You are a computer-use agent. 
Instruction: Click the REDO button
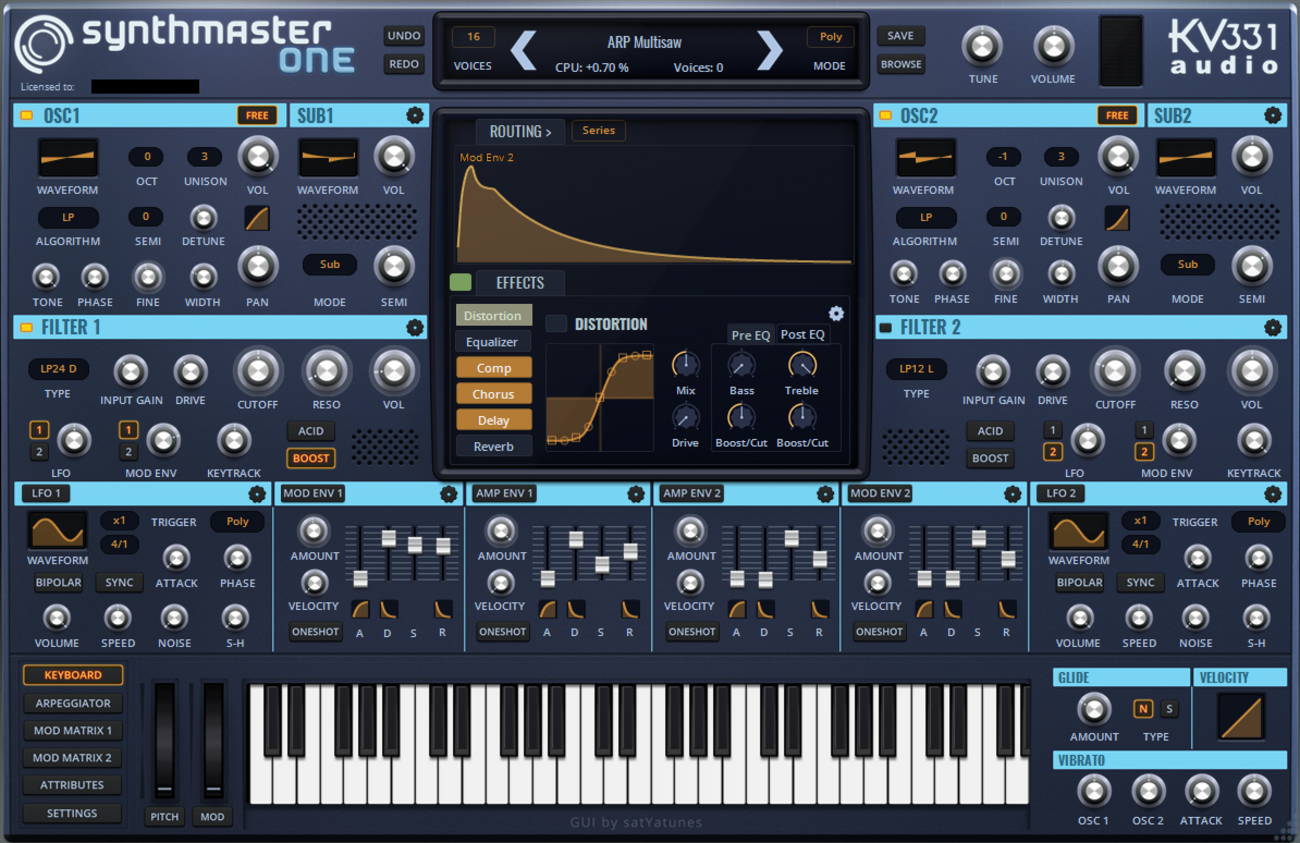404,64
